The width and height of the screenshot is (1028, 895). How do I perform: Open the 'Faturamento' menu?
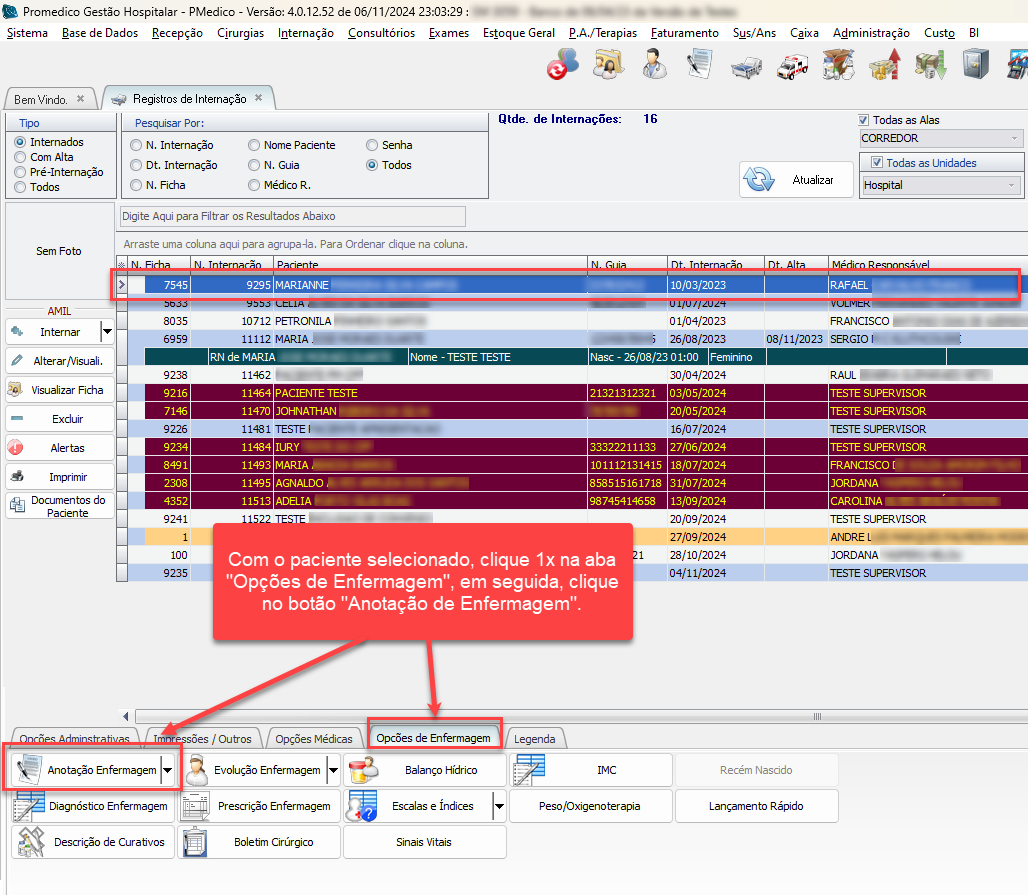pyautogui.click(x=684, y=33)
